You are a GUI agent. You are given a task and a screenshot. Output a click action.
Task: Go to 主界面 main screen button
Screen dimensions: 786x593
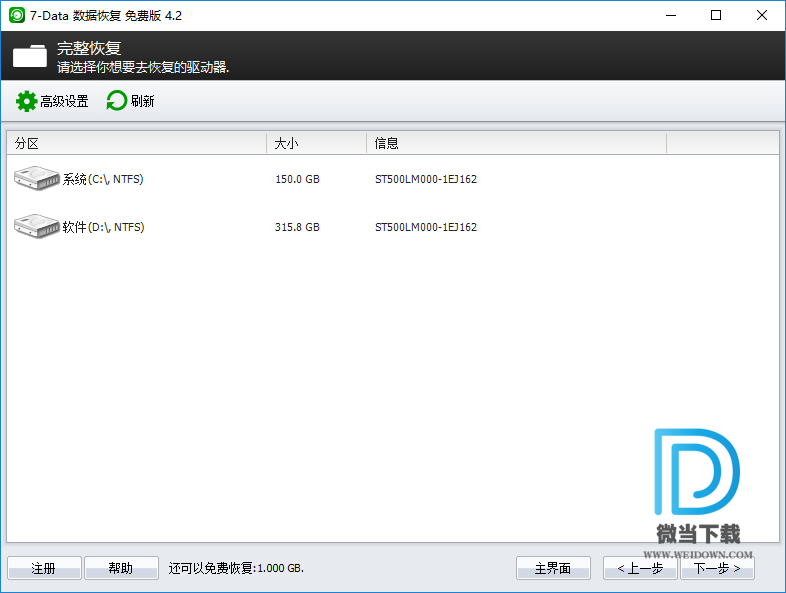coord(553,568)
